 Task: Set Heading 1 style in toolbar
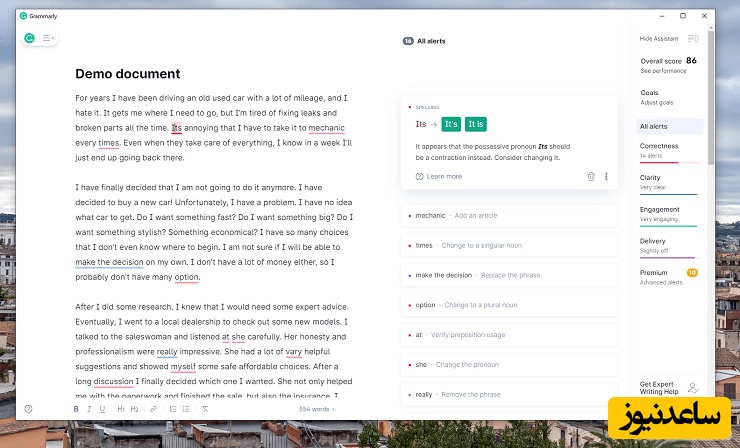pyautogui.click(x=121, y=409)
